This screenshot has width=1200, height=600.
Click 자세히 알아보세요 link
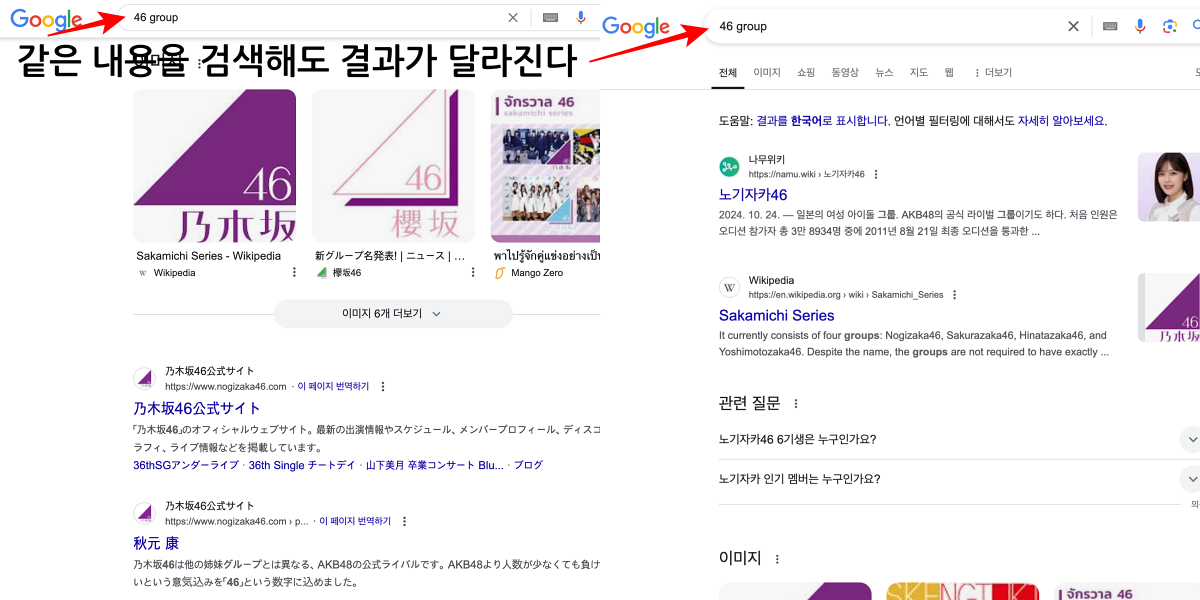(x=1062, y=121)
